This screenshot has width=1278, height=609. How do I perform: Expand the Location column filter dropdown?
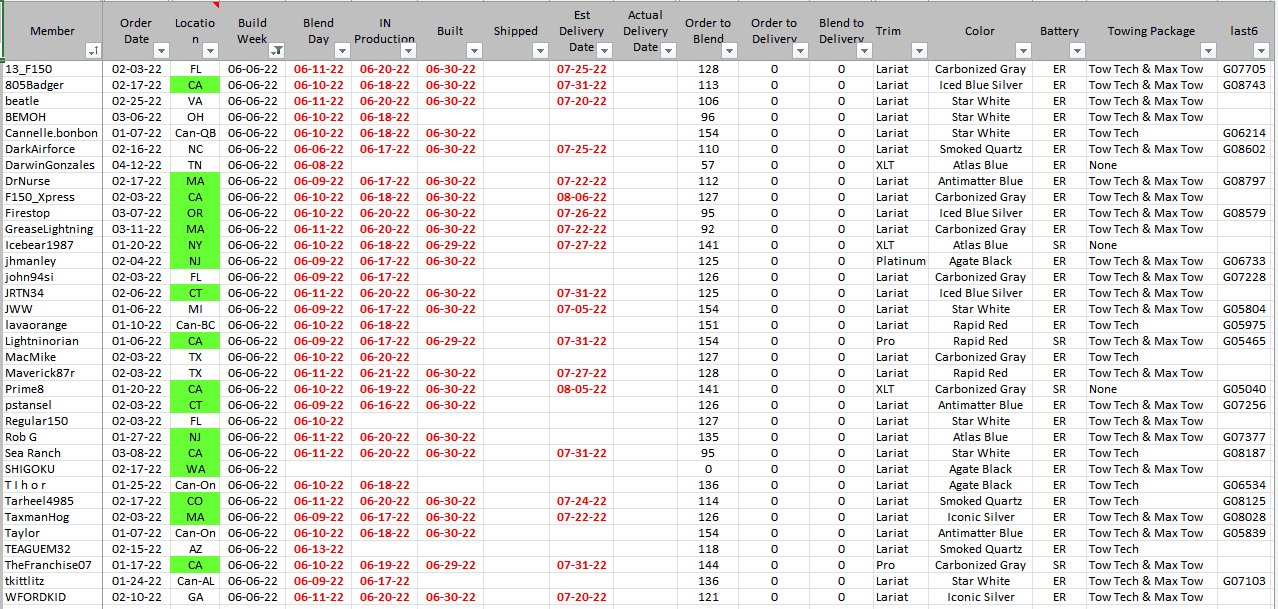(x=211, y=50)
